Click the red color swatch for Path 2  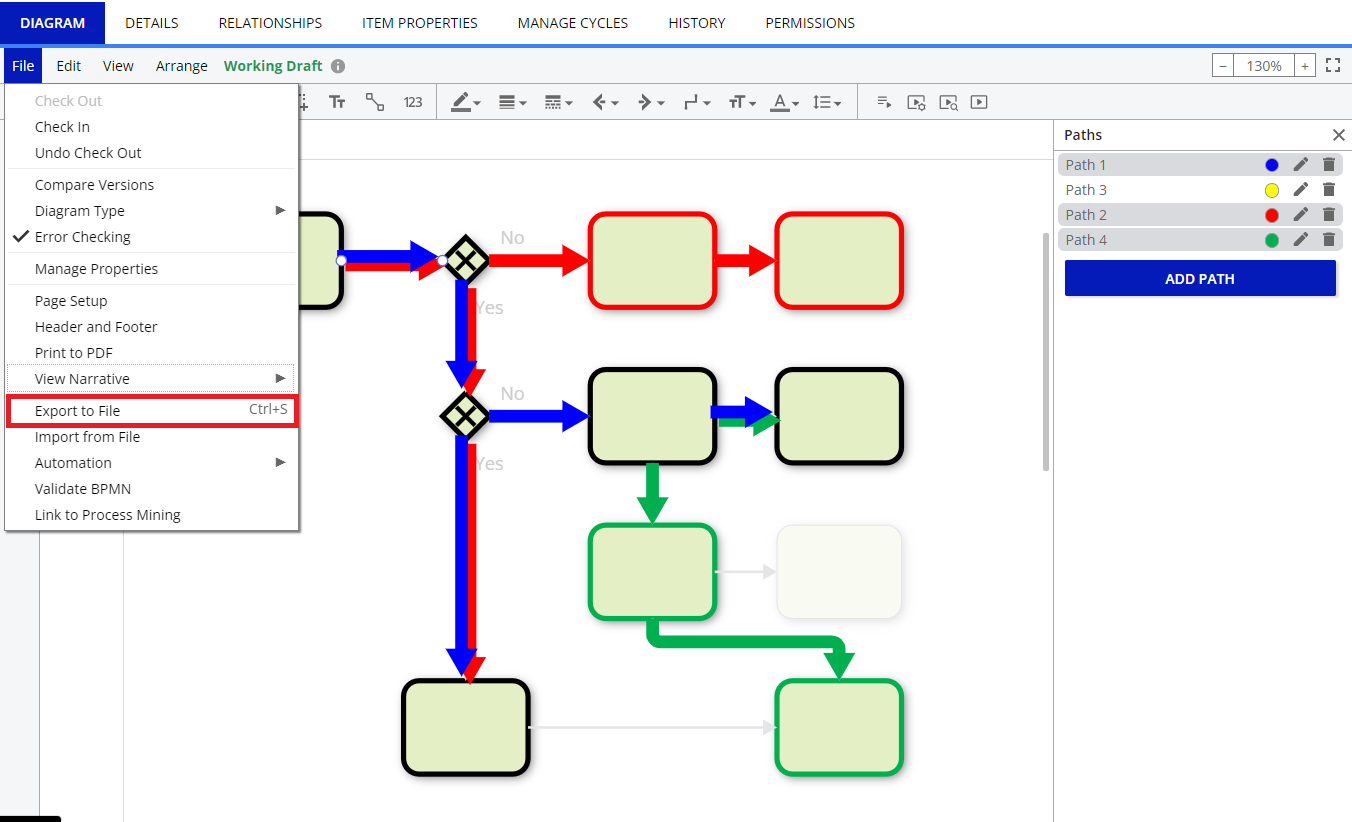(x=1272, y=215)
